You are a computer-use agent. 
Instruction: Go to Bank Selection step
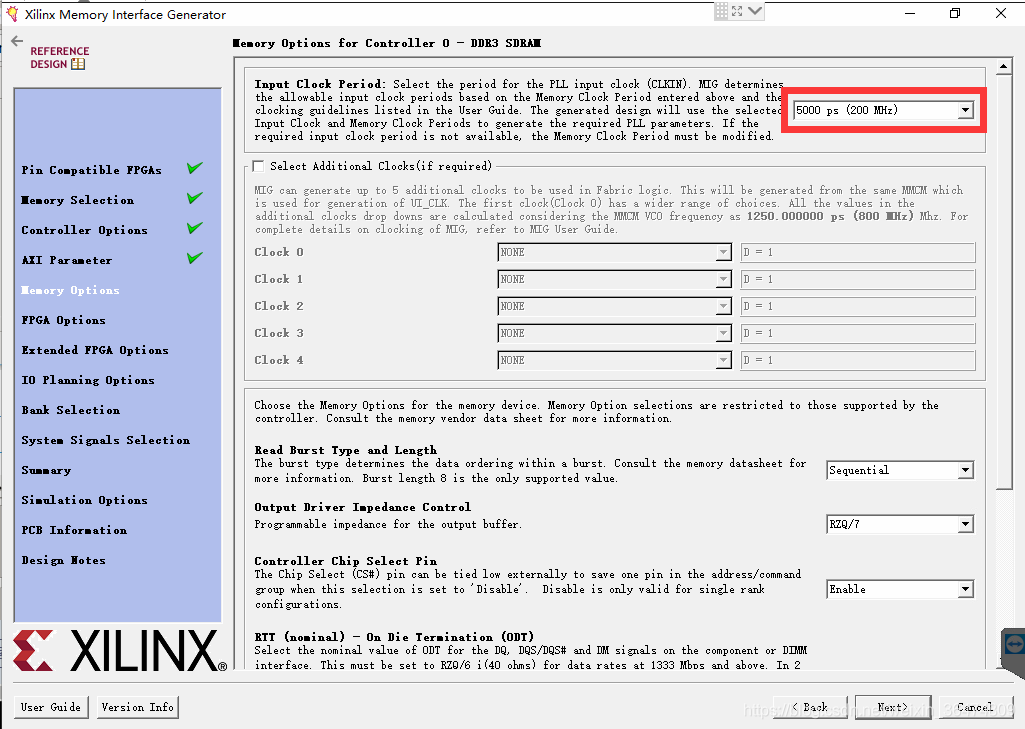pos(71,410)
